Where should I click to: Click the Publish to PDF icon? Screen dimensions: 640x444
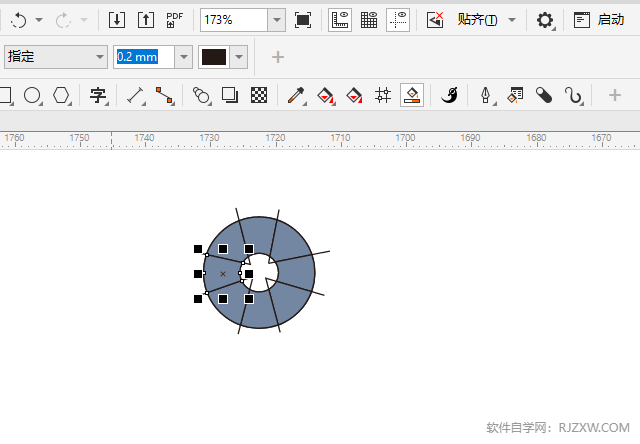(175, 19)
